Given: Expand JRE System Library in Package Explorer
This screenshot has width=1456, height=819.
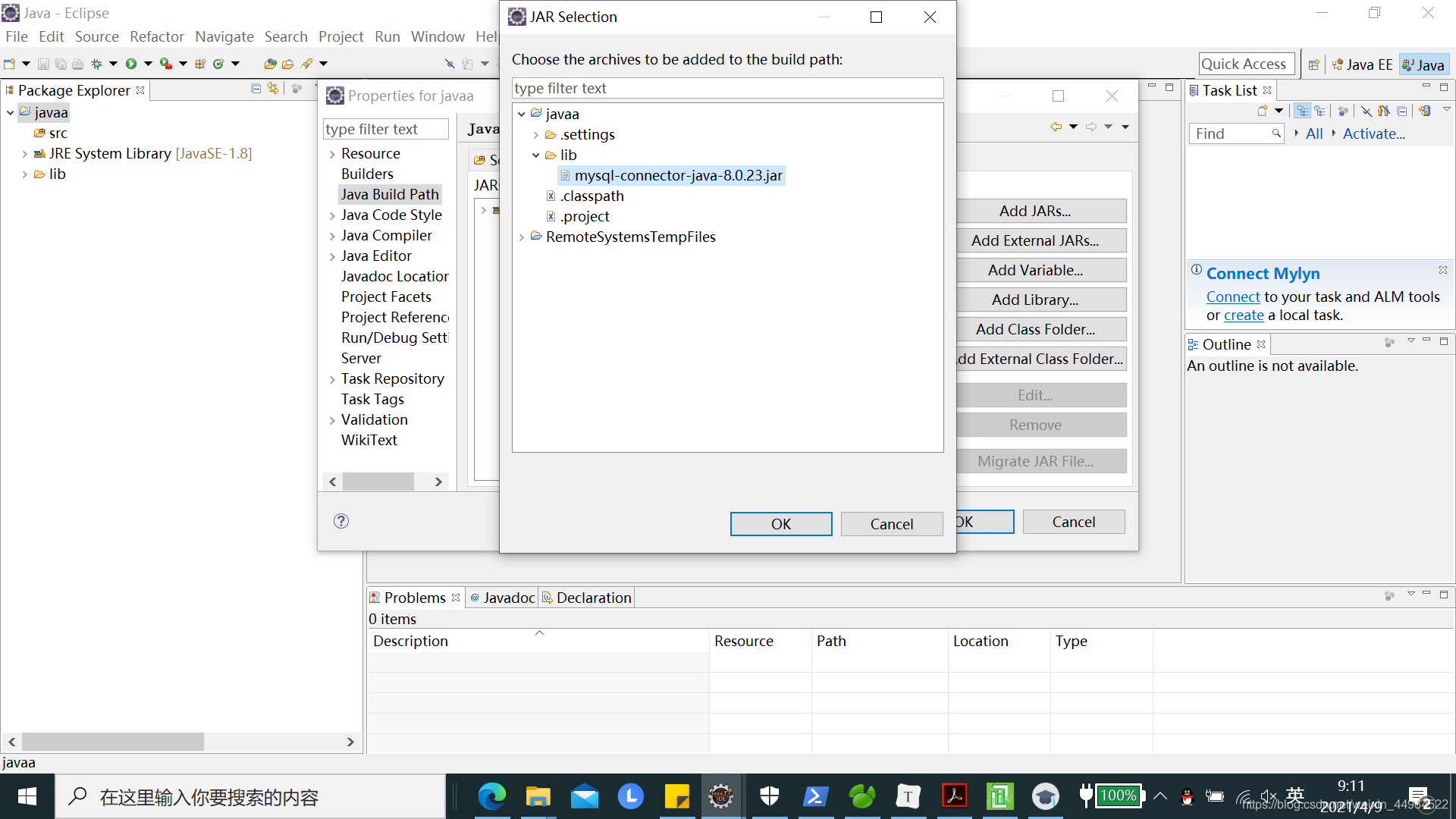Looking at the screenshot, I should click(x=25, y=154).
